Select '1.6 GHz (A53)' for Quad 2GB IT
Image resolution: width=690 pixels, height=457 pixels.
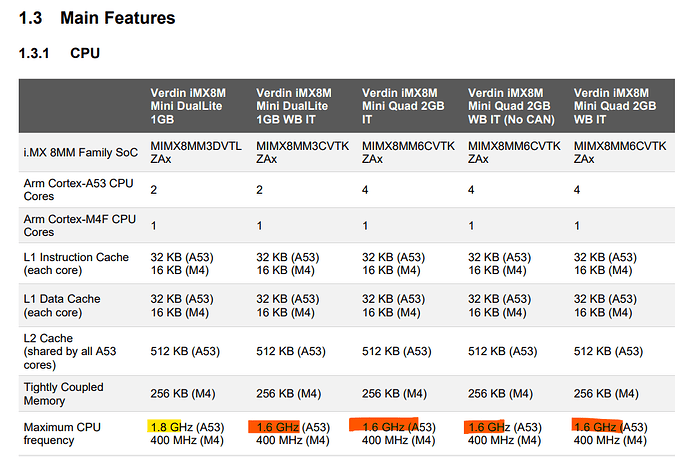pyautogui.click(x=399, y=427)
